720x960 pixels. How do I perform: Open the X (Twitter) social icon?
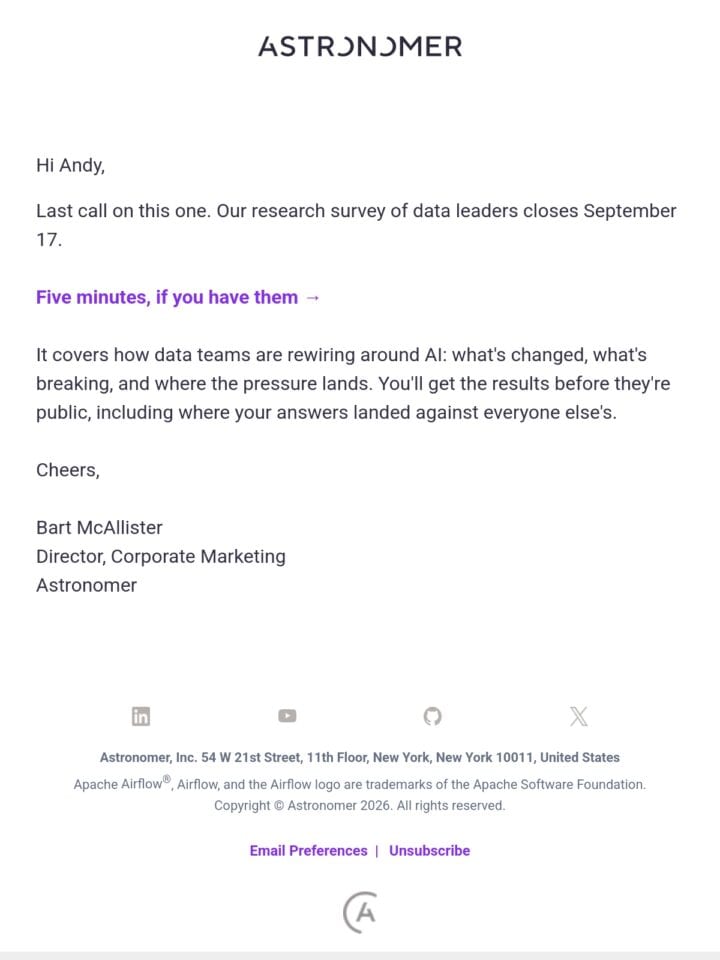pos(579,716)
